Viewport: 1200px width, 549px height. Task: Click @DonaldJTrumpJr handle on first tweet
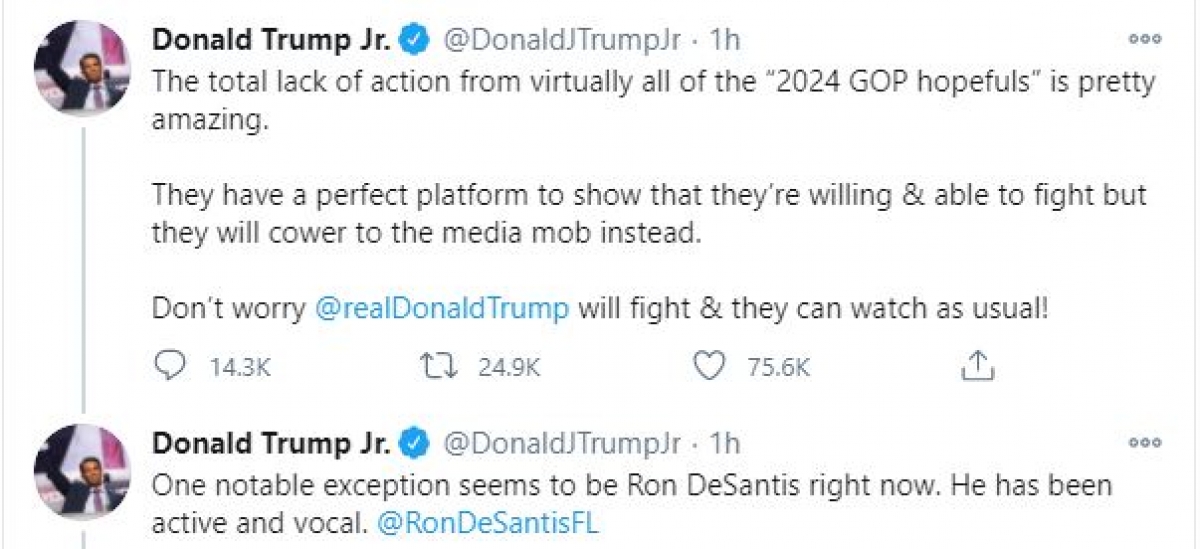tap(562, 42)
